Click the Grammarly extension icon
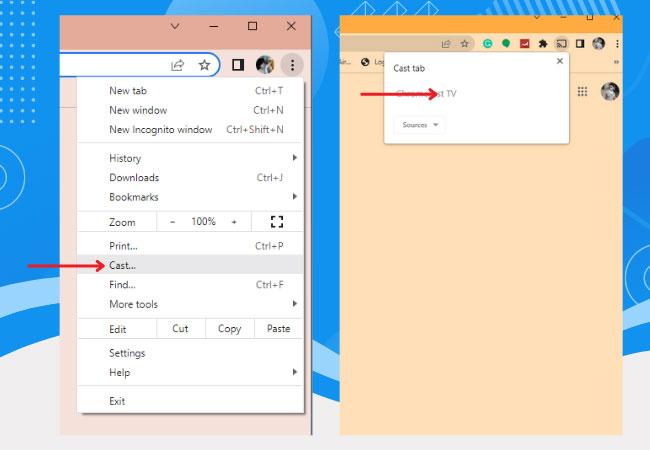Image resolution: width=650 pixels, height=450 pixels. click(487, 44)
